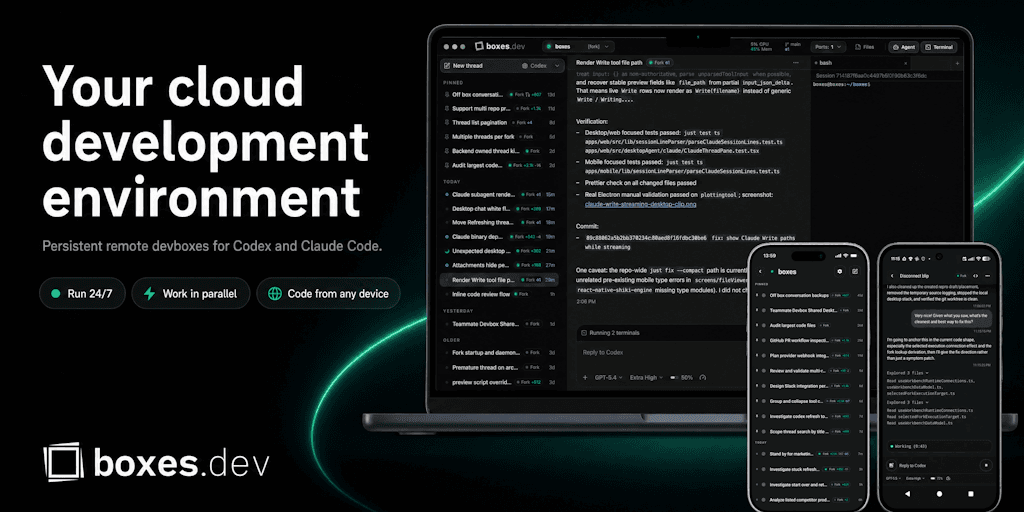Click the Run 24/7 badge
1024x512 pixels.
(82, 294)
